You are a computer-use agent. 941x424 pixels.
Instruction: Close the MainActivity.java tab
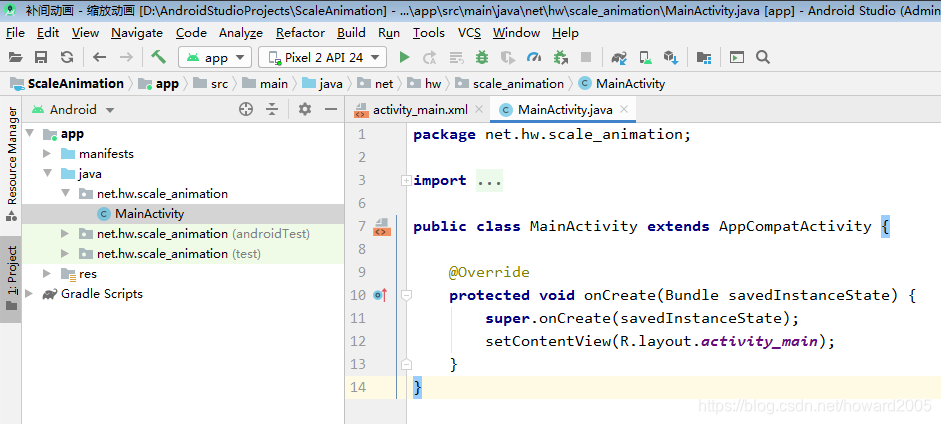(x=624, y=109)
